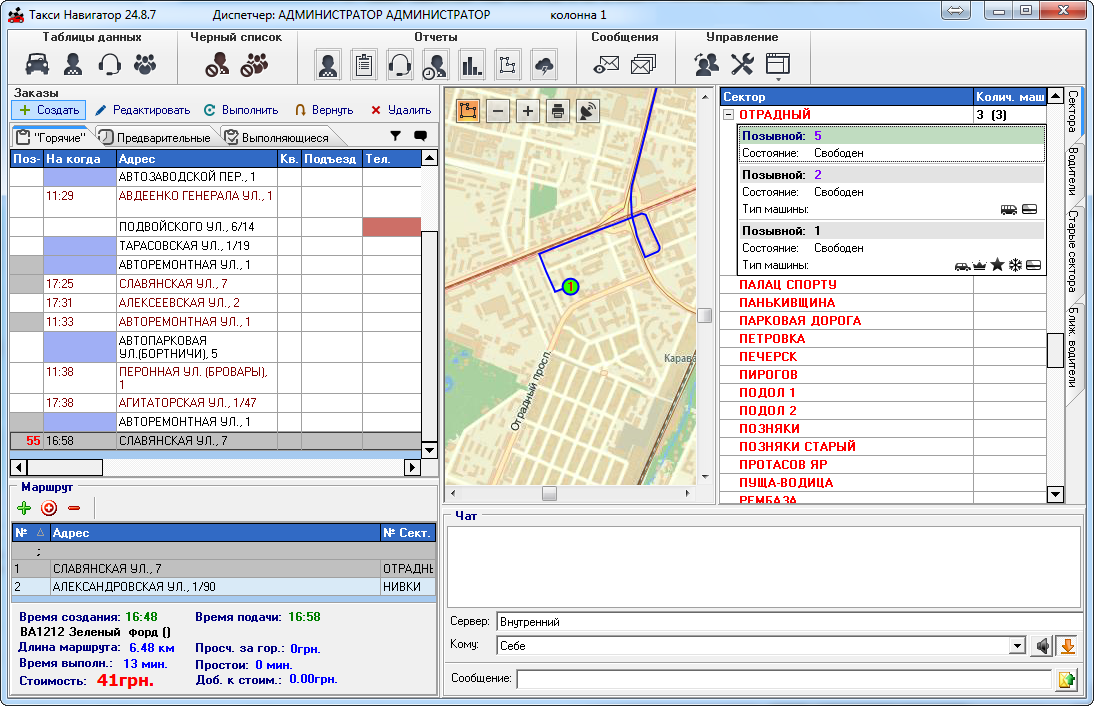Expand the Управление window icon dropdown arrow
Viewport: 1094px width, 706px height.
point(778,80)
